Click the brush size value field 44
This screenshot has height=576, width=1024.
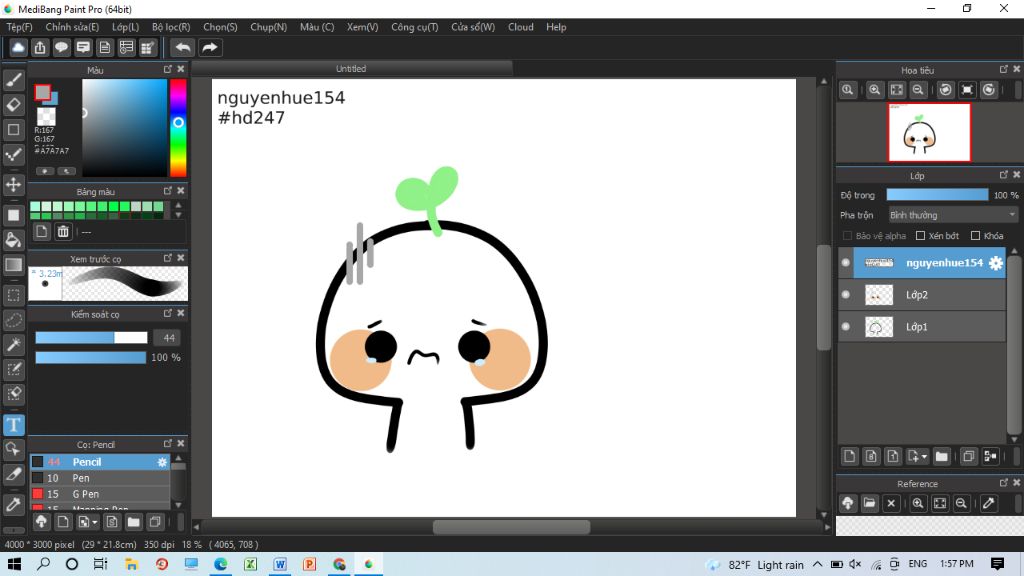[x=168, y=338]
